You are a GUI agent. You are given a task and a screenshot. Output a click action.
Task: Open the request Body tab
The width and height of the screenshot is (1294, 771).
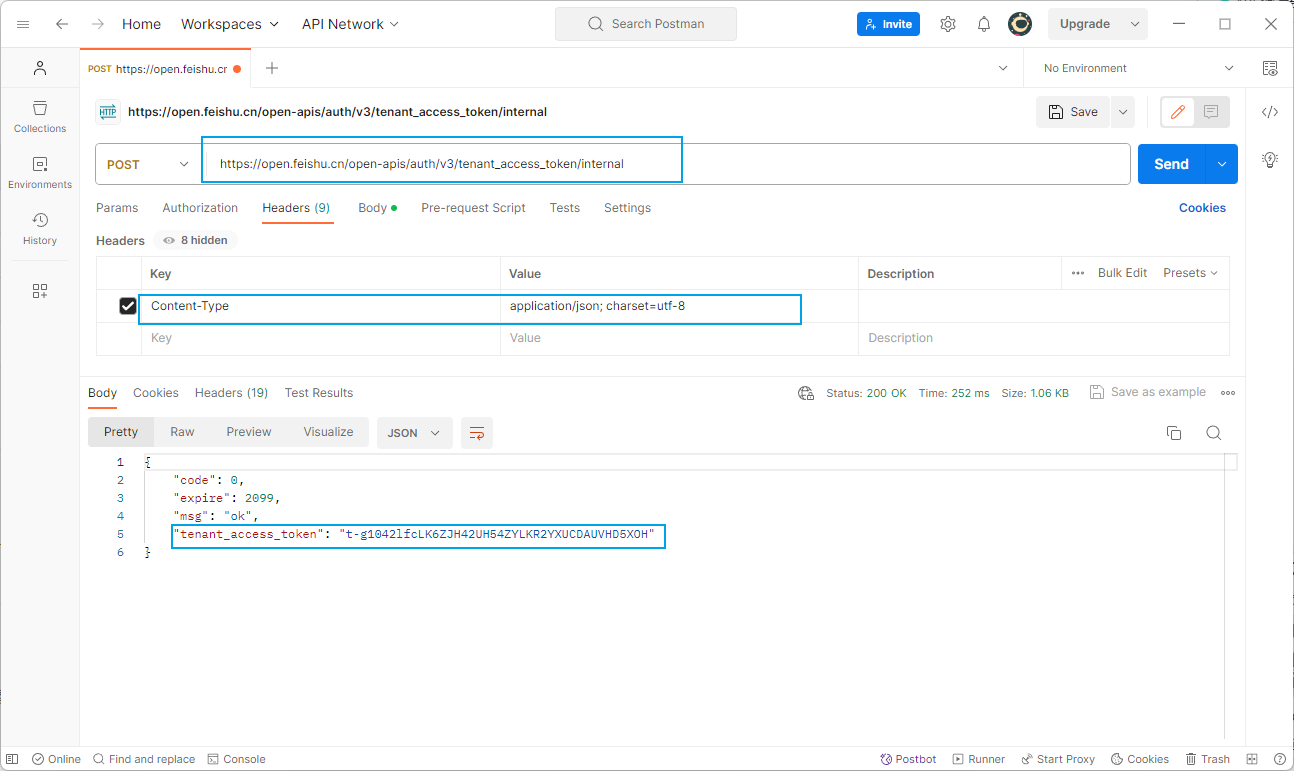(377, 208)
